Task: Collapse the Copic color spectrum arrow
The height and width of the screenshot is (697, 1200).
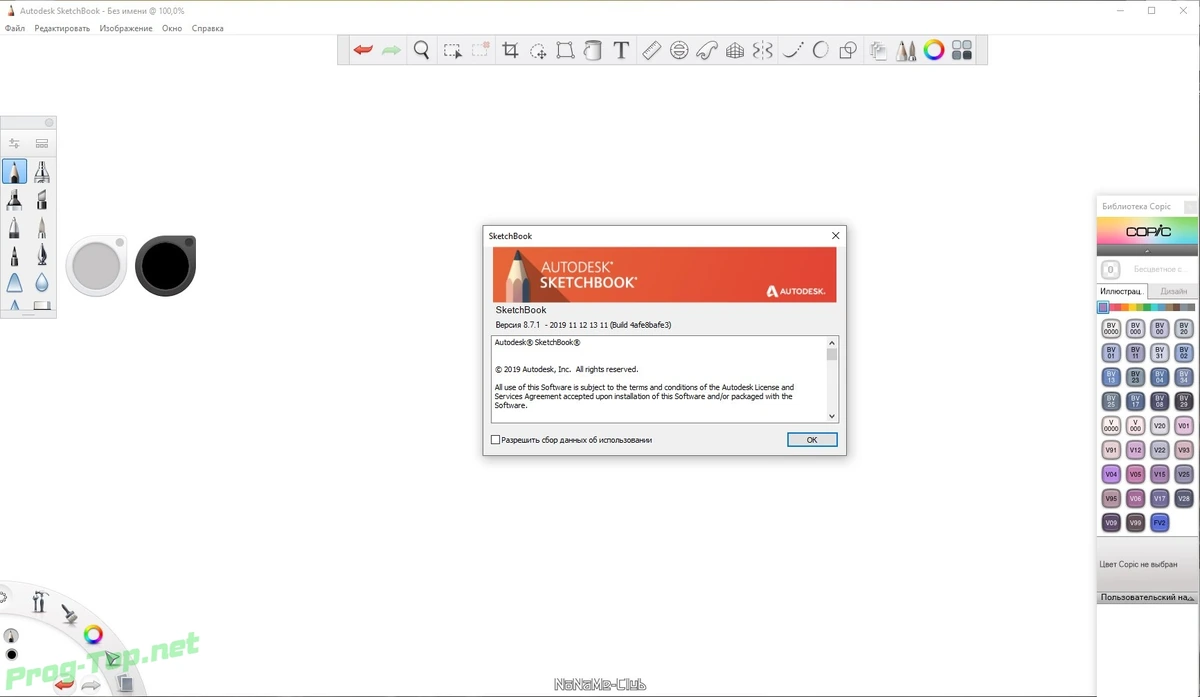Action: (1147, 252)
